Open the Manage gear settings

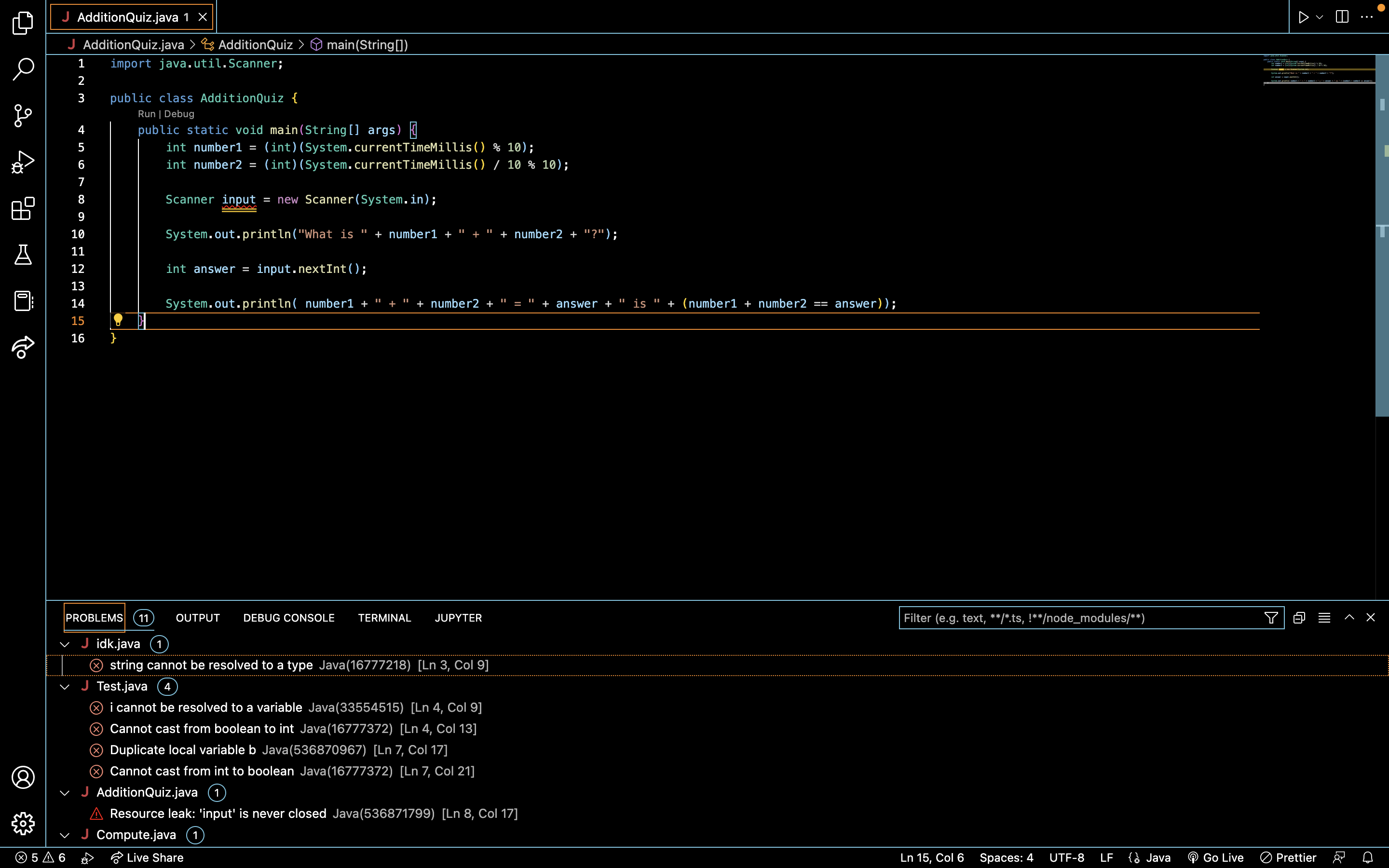[23, 824]
